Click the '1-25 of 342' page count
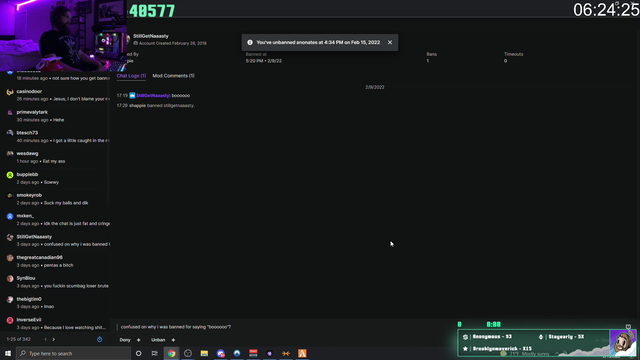 point(19,339)
